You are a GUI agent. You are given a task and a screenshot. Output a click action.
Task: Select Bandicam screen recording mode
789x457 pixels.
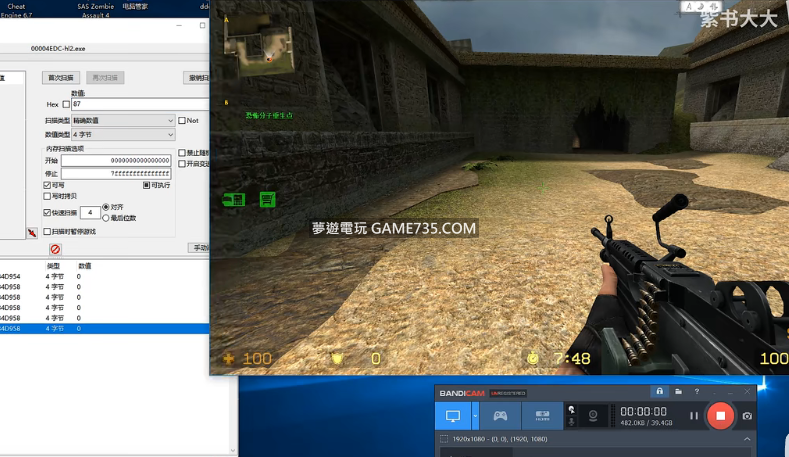pyautogui.click(x=453, y=416)
